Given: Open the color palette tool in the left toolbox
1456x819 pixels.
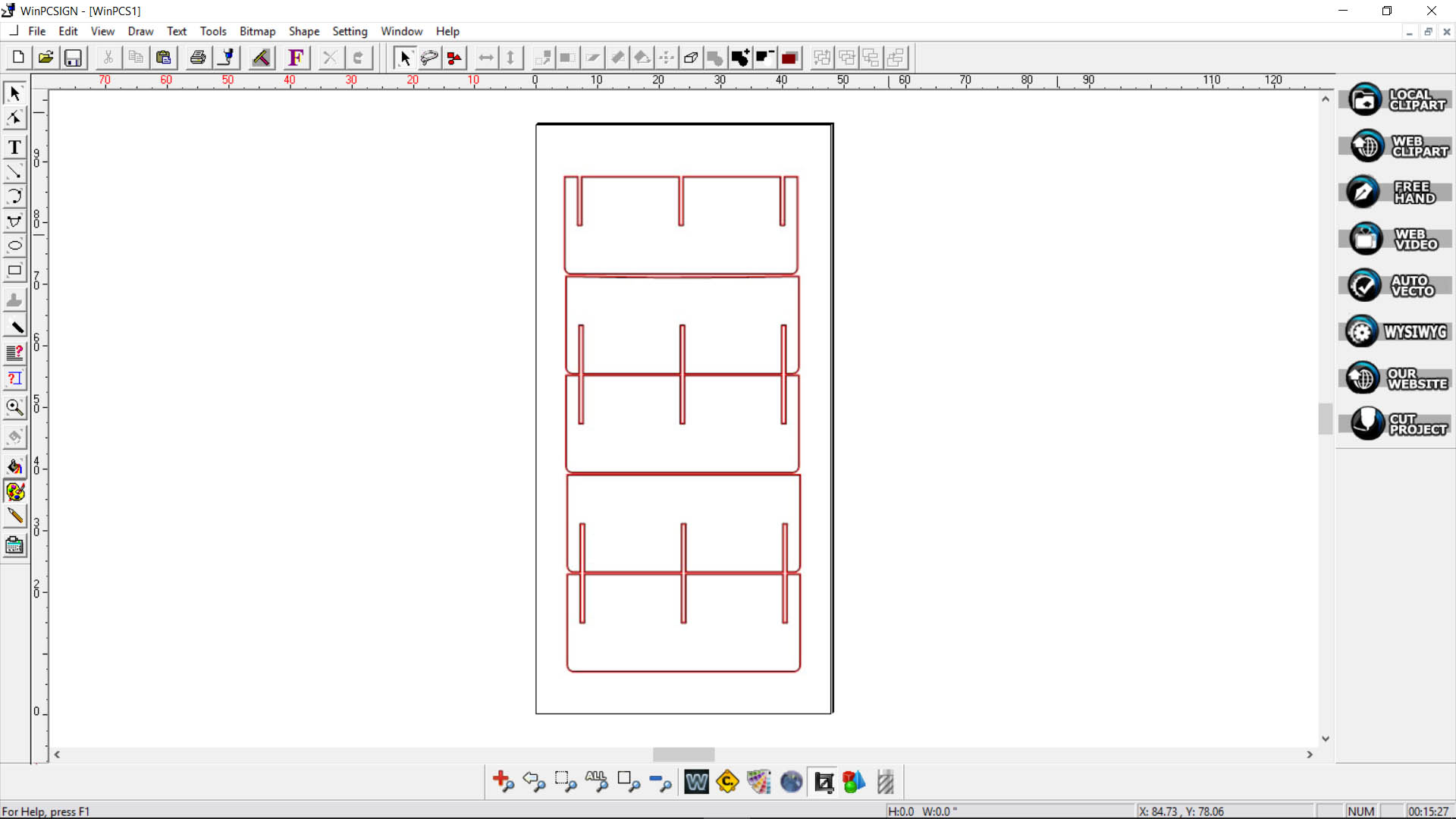Looking at the screenshot, I should coord(14,491).
